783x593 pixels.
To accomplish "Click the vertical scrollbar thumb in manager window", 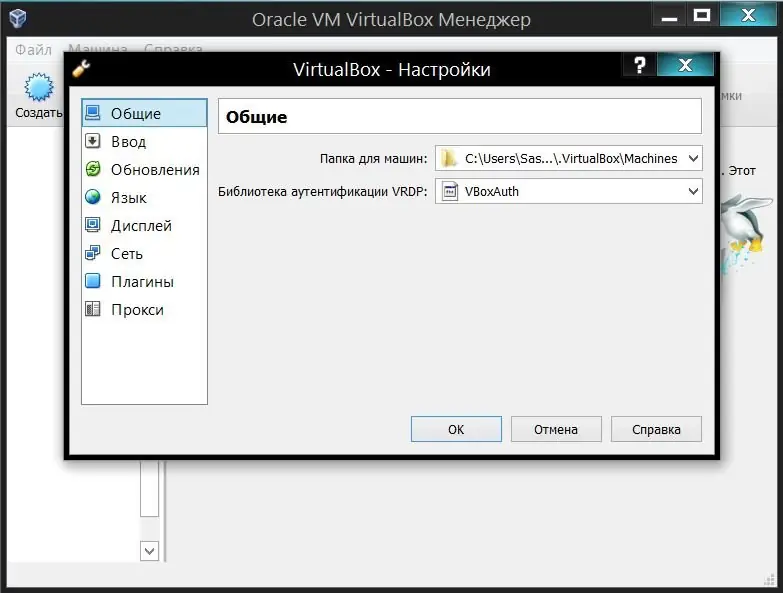I will coord(149,488).
